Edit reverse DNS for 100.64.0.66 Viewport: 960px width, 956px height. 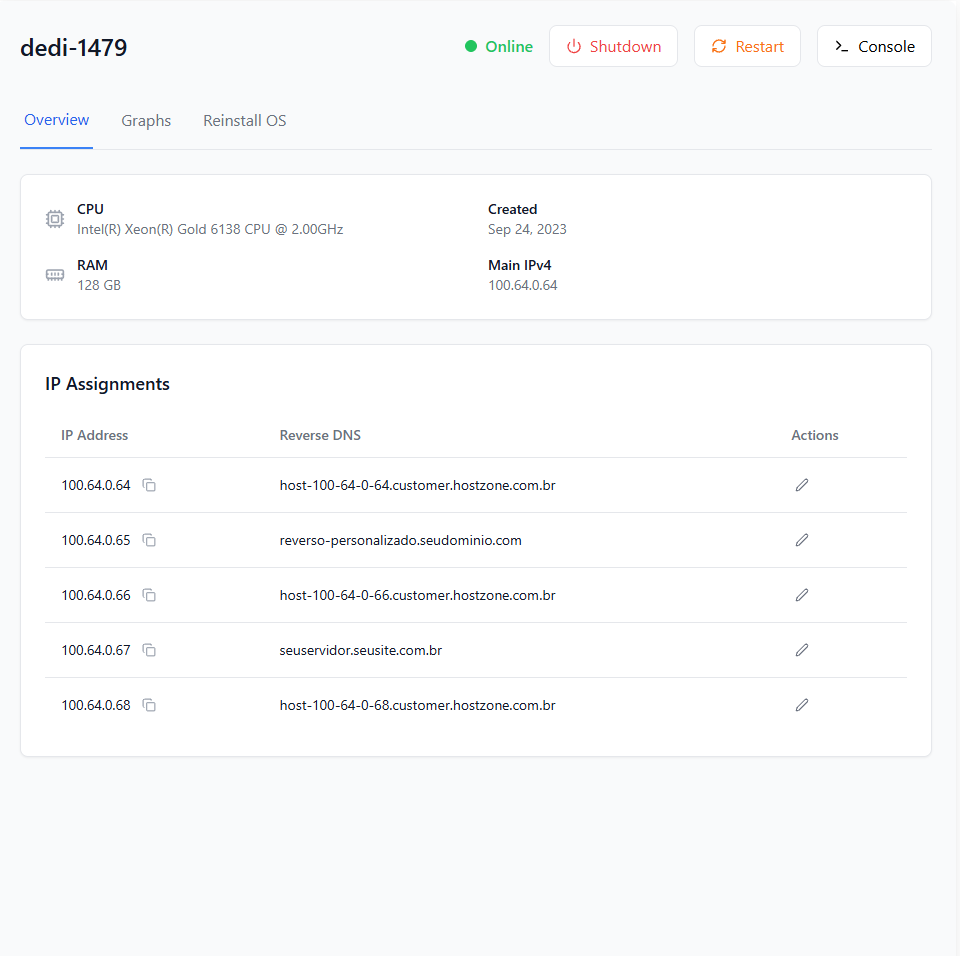coord(801,595)
